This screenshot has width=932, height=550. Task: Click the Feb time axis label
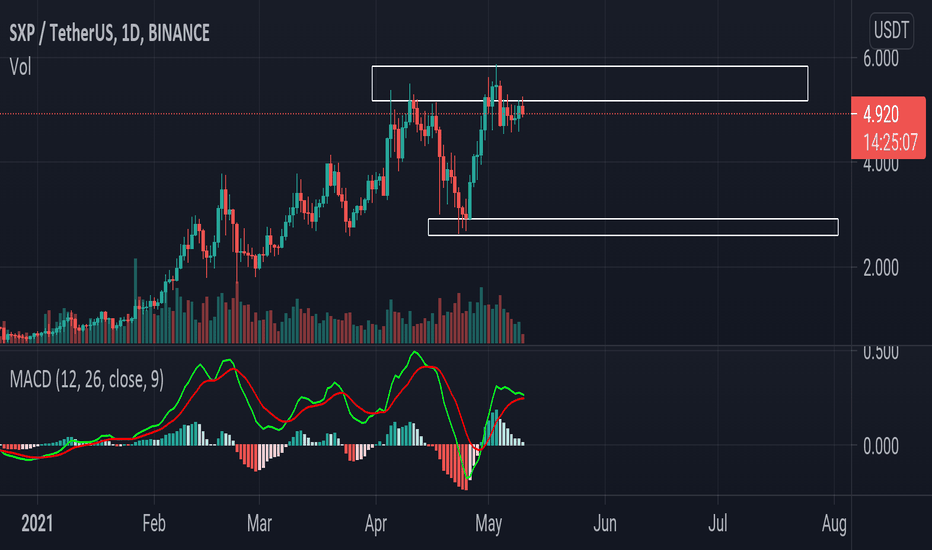point(153,524)
